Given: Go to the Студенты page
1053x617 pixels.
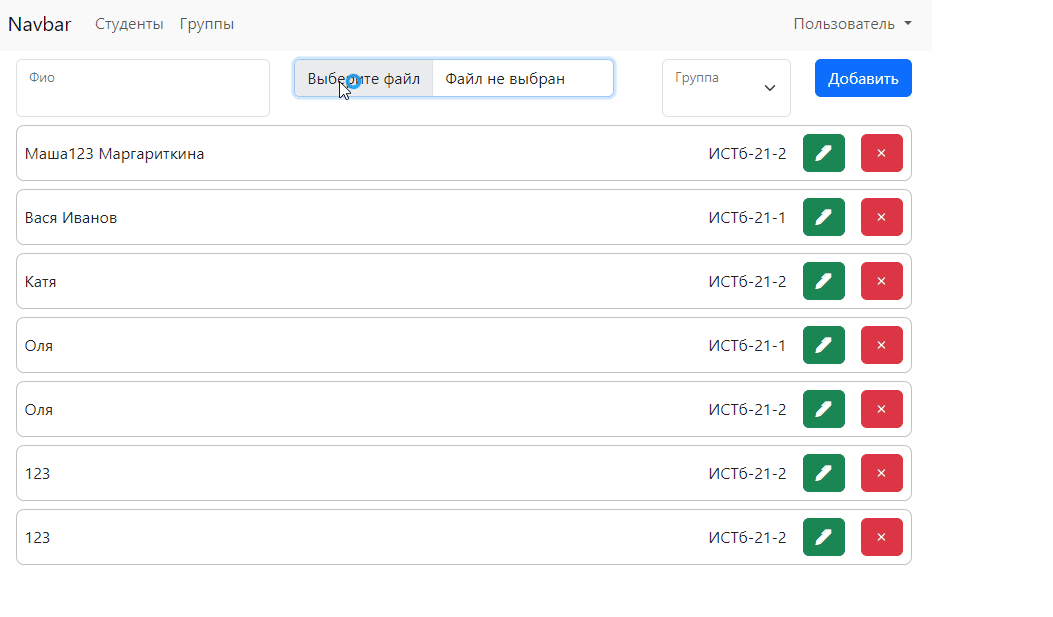Looking at the screenshot, I should (129, 24).
